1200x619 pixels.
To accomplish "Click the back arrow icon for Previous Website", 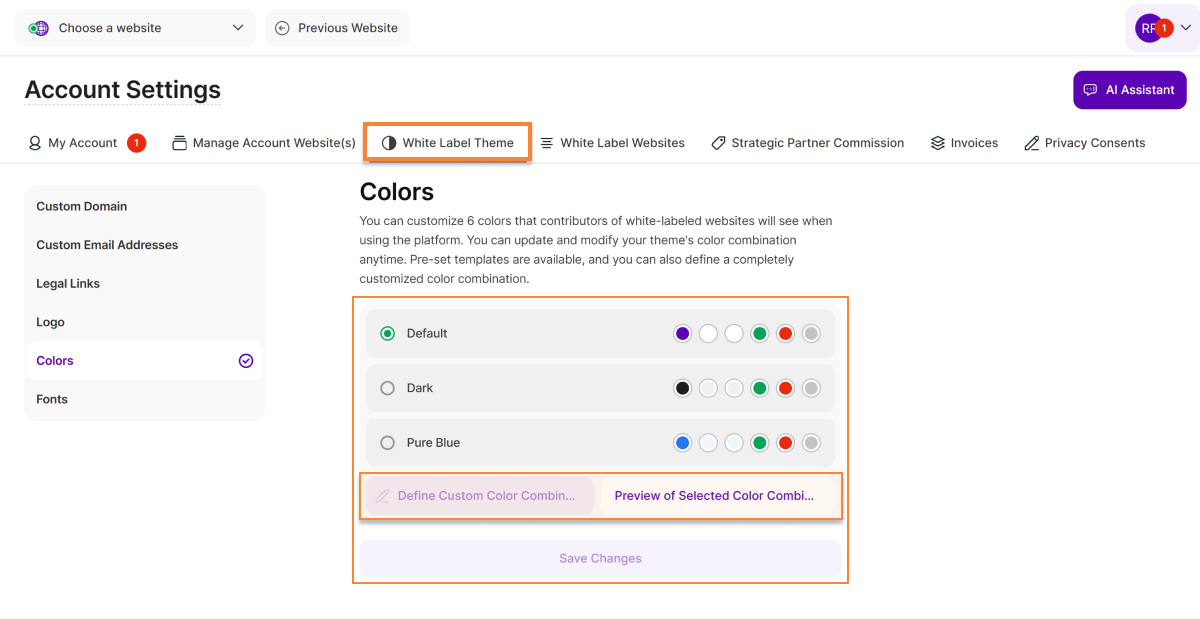I will (282, 28).
